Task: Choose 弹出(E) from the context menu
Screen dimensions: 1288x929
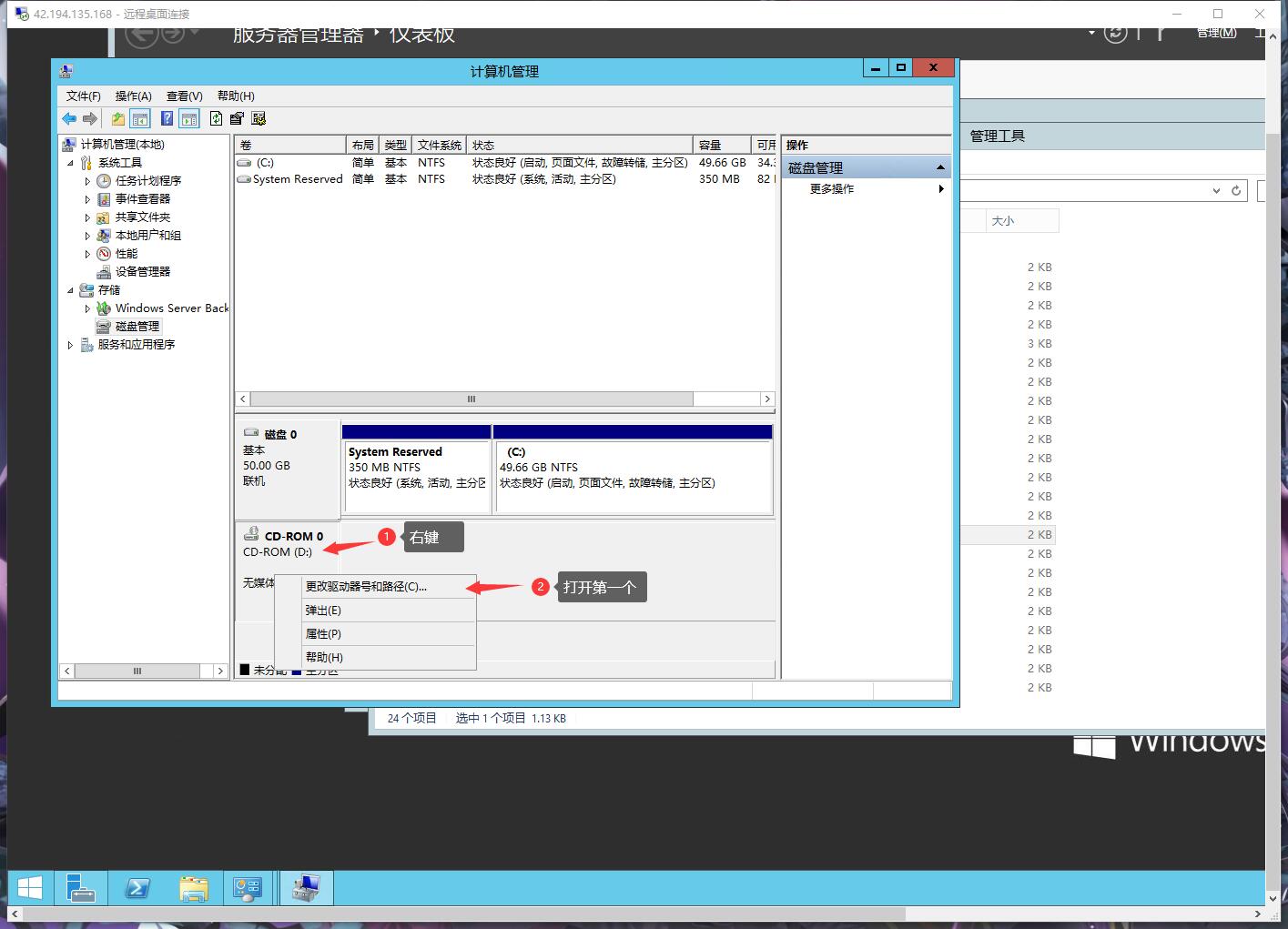Action: click(x=322, y=610)
